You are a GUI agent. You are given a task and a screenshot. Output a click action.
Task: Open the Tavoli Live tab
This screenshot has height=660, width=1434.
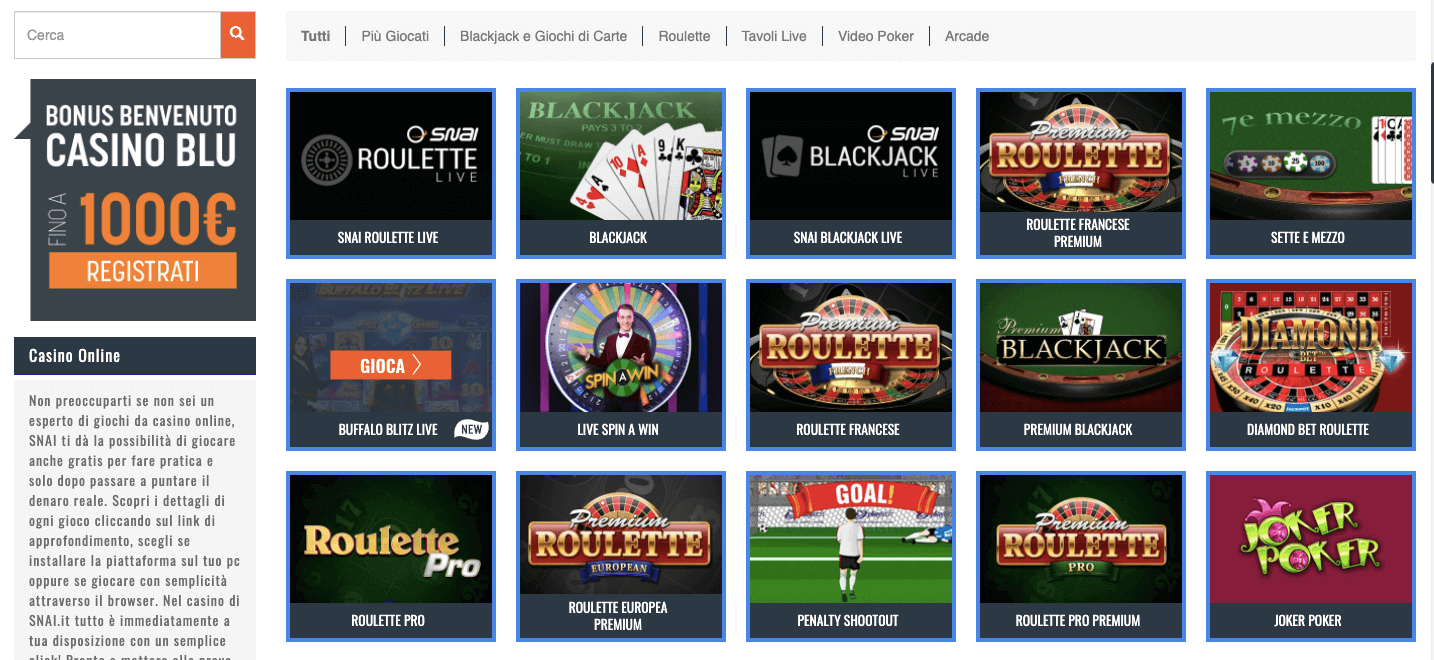click(774, 36)
